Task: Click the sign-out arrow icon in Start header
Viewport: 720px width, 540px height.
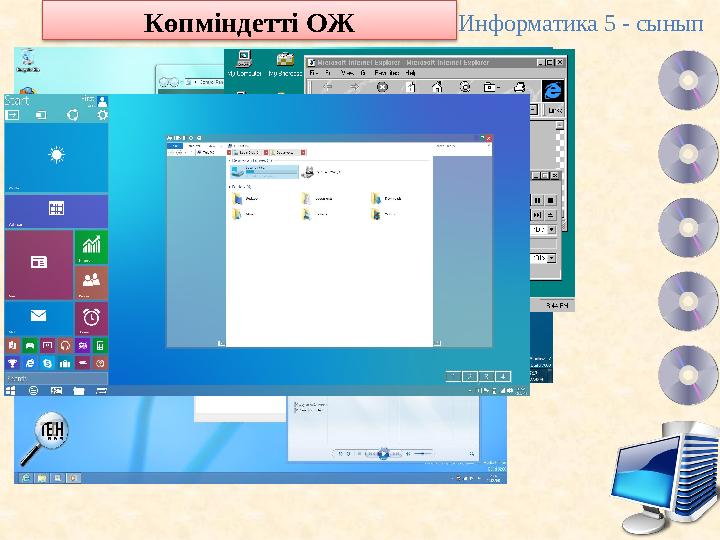Action: point(12,115)
